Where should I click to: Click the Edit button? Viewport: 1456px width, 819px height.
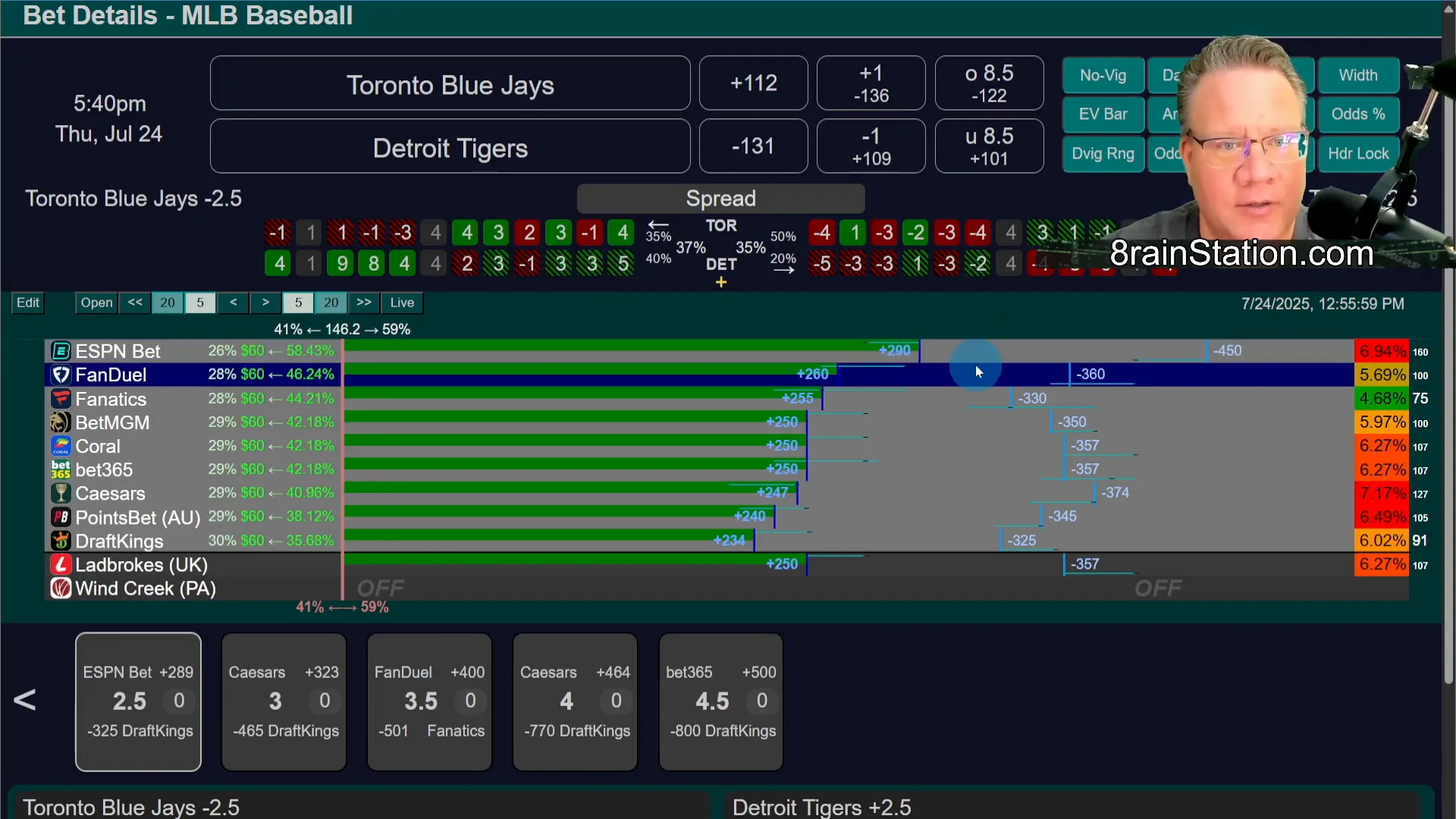[28, 303]
